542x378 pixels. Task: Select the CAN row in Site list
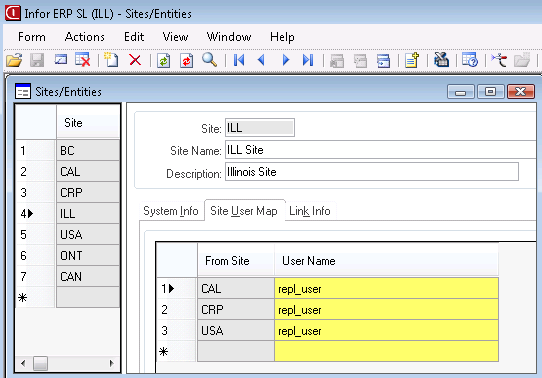tap(88, 276)
